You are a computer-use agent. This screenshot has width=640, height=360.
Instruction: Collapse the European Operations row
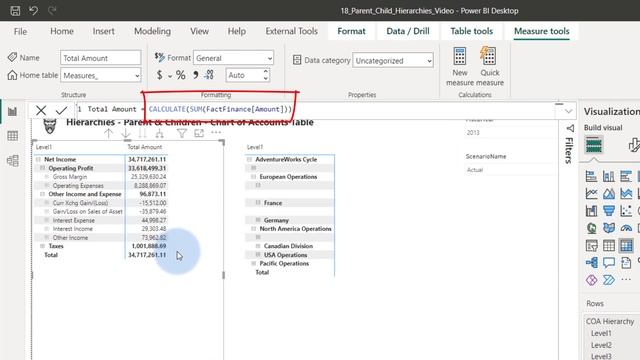[253, 177]
